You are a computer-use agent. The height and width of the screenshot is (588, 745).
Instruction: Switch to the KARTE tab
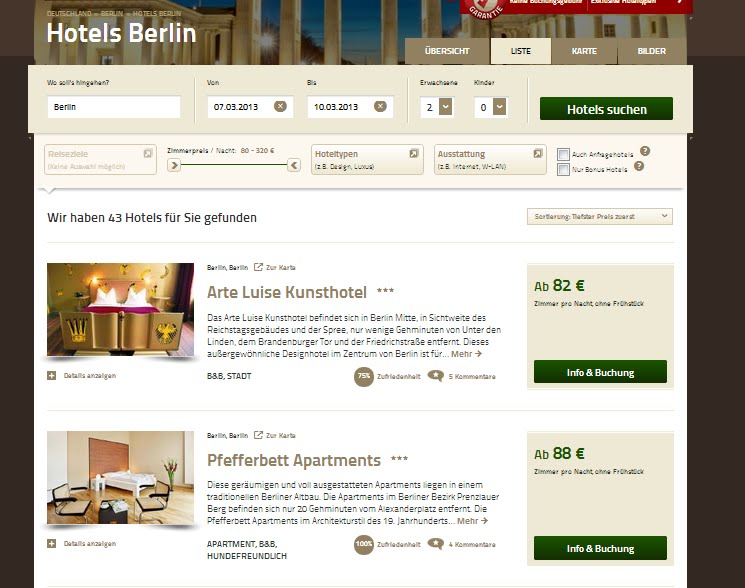point(584,51)
